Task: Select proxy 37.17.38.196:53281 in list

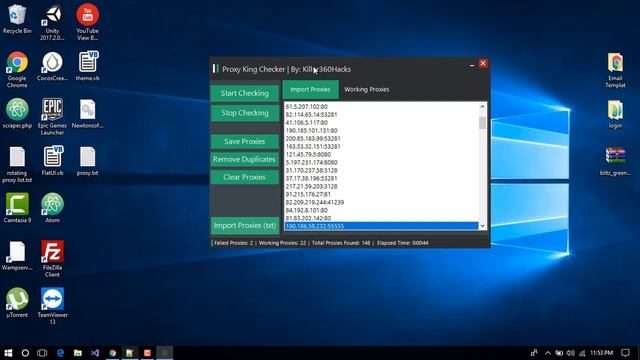Action: 381,178
